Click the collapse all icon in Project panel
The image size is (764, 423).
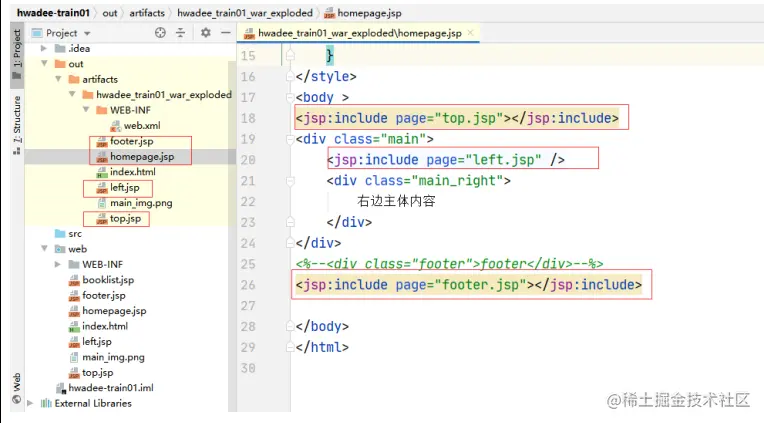[x=180, y=33]
